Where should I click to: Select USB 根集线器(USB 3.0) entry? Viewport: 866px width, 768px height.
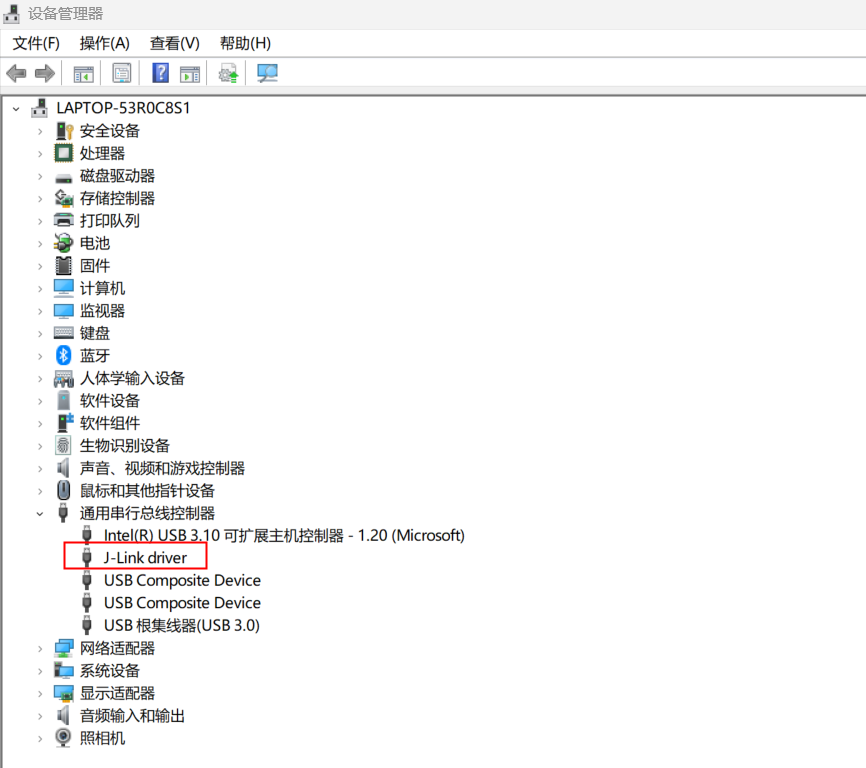(x=182, y=626)
